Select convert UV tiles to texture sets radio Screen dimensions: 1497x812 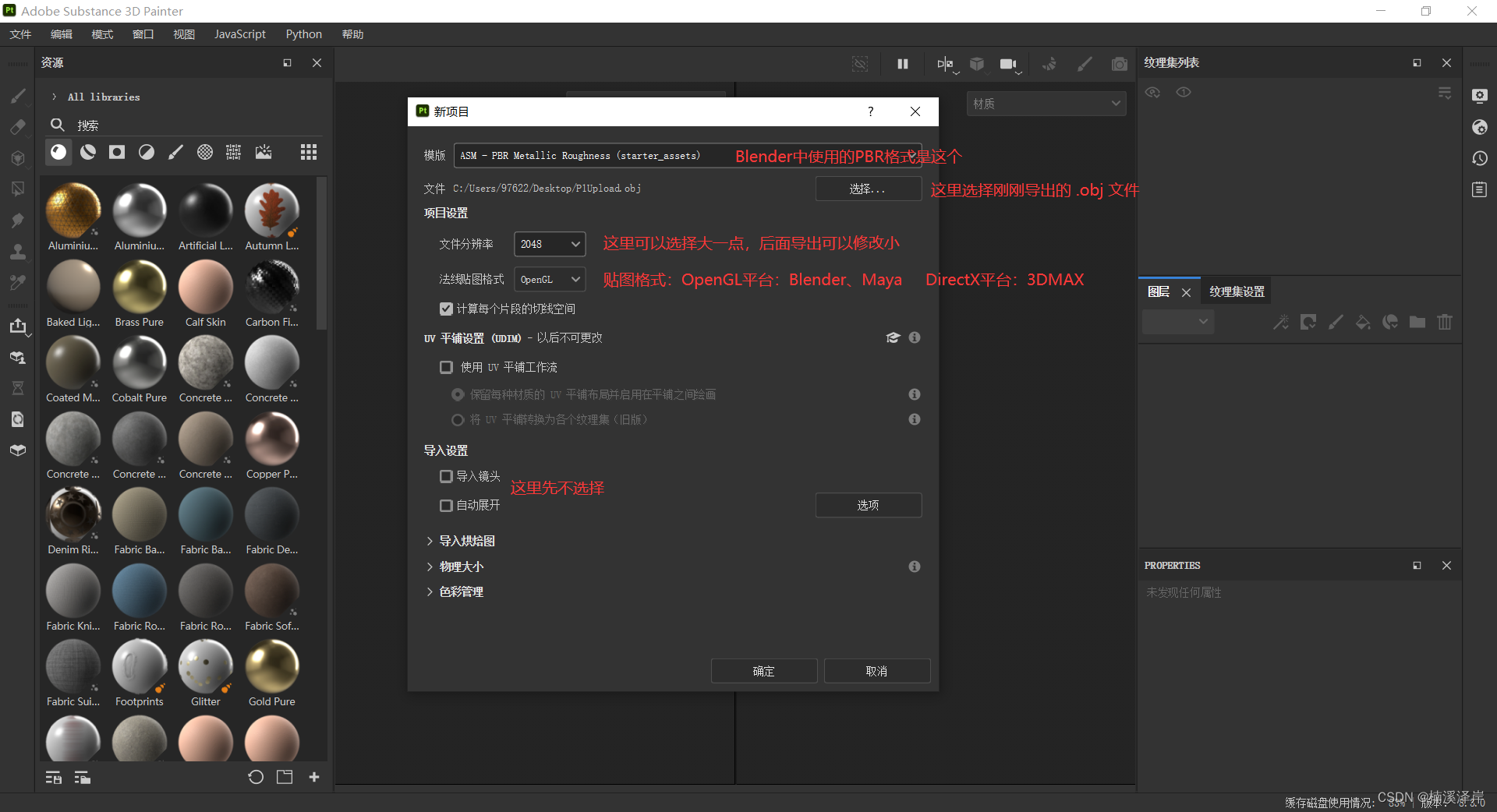pos(458,419)
